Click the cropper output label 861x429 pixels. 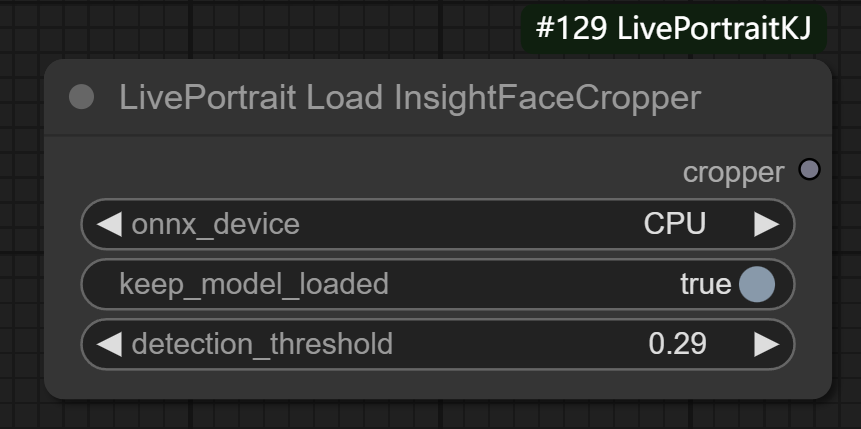(733, 172)
